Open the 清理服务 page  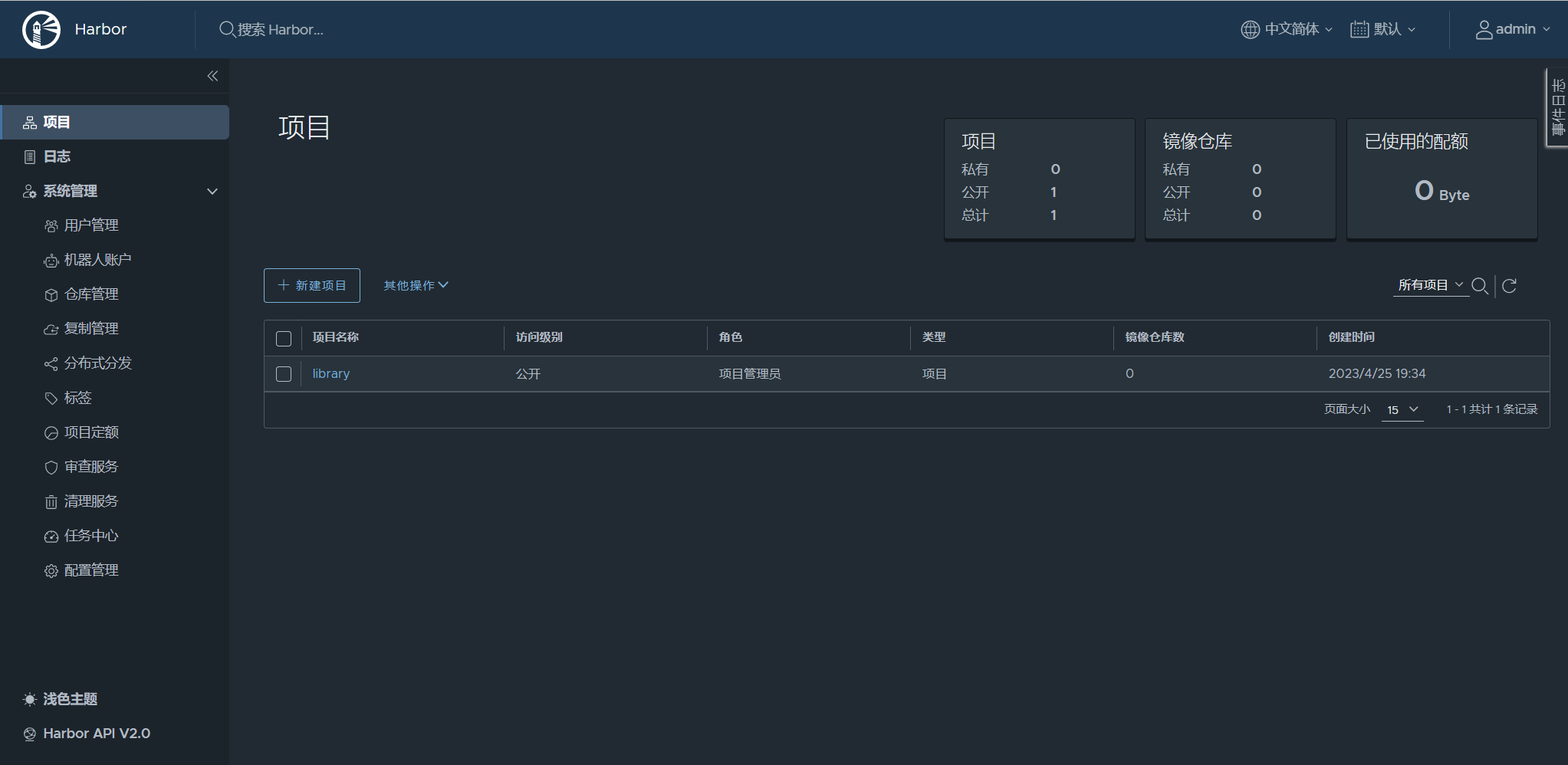[91, 501]
